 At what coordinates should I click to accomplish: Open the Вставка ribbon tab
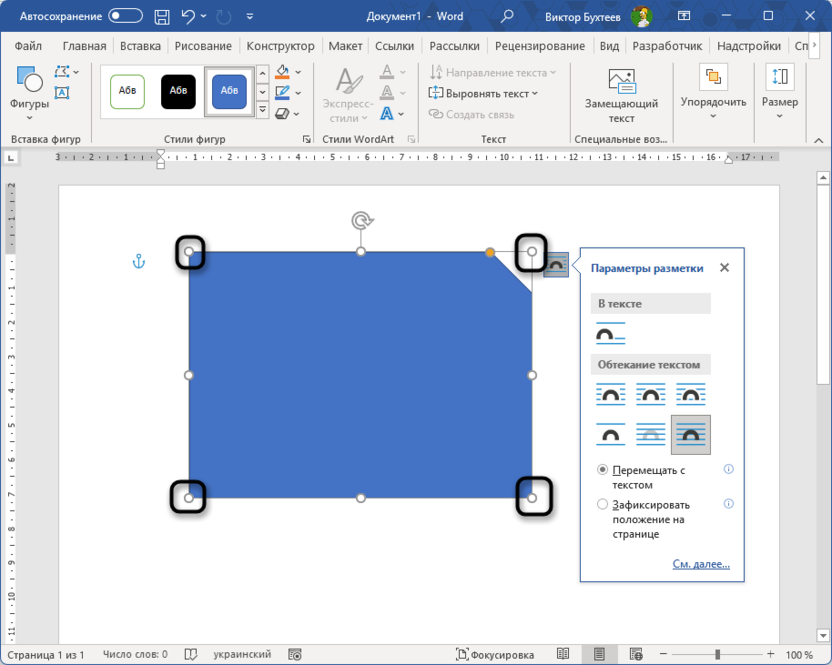tap(140, 46)
